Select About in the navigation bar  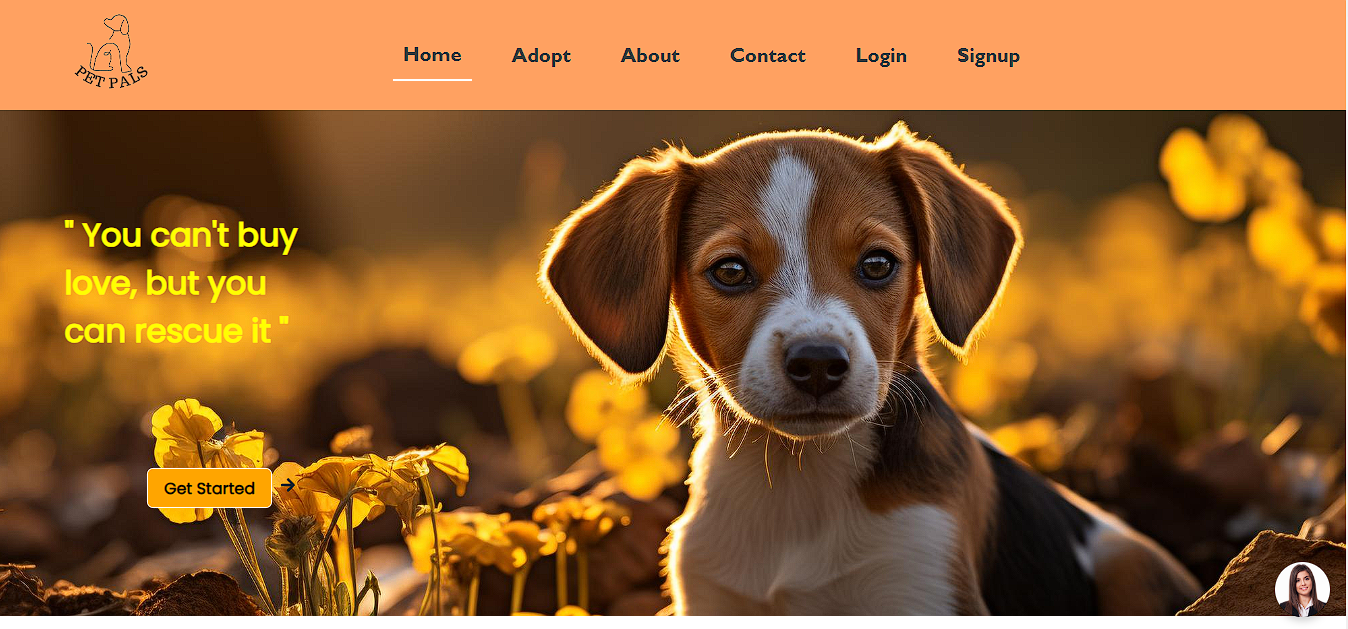pos(650,56)
